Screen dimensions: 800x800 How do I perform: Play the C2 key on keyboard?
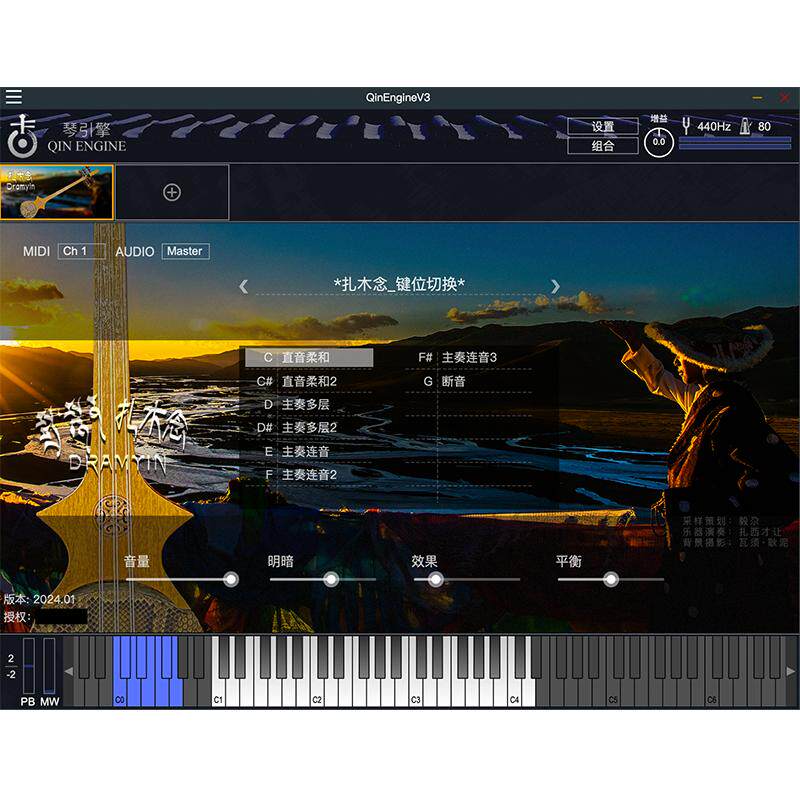pyautogui.click(x=317, y=694)
